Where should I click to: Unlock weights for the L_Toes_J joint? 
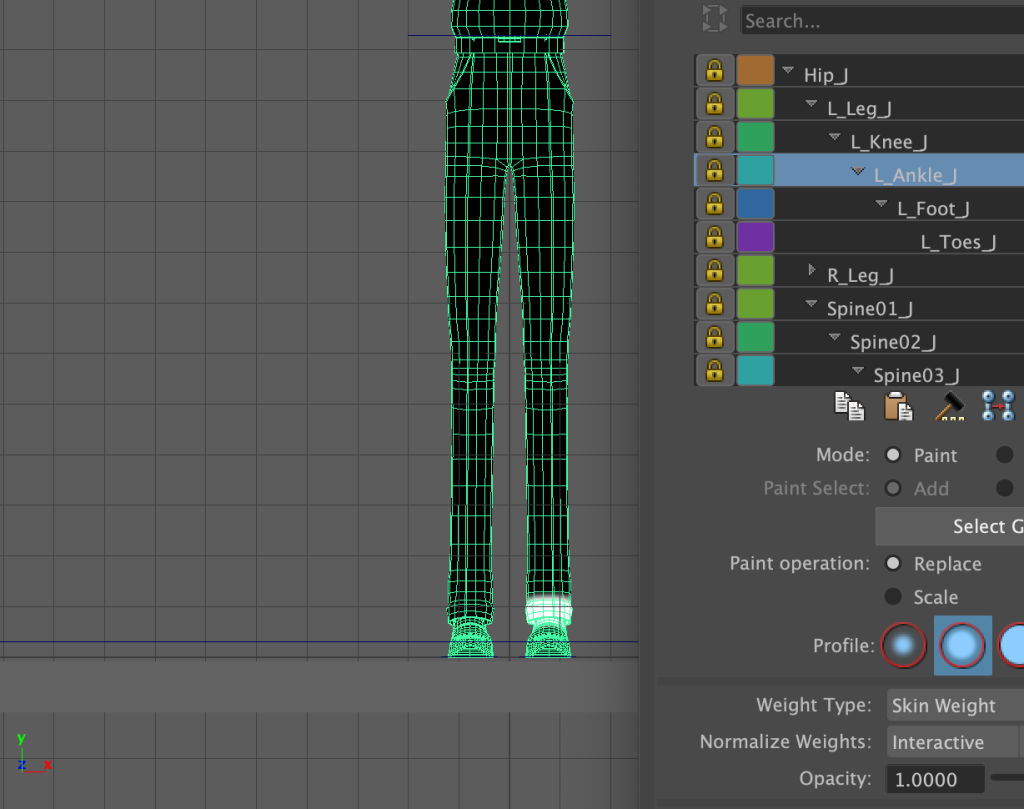[x=714, y=238]
